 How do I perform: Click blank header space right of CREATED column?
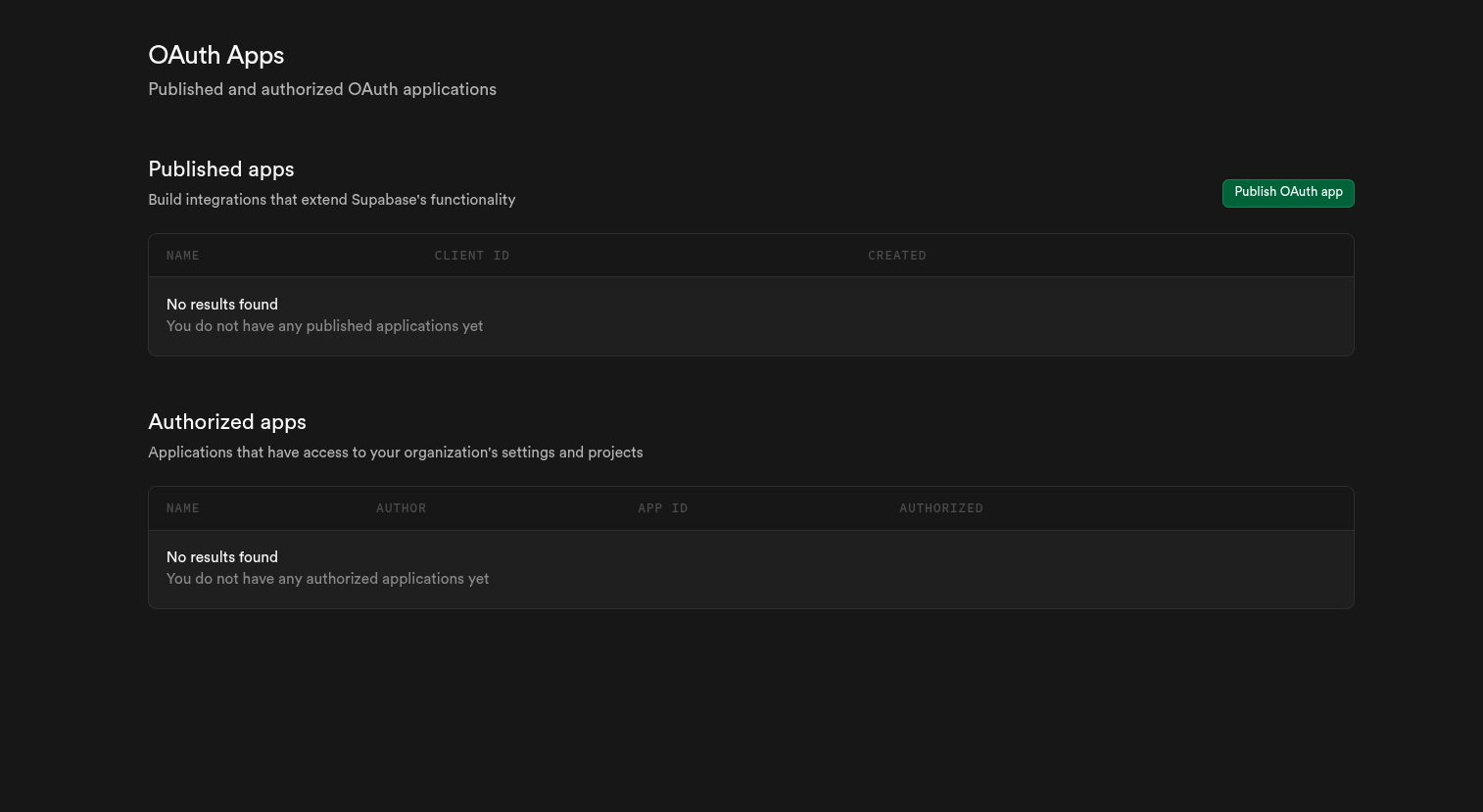coord(1136,256)
